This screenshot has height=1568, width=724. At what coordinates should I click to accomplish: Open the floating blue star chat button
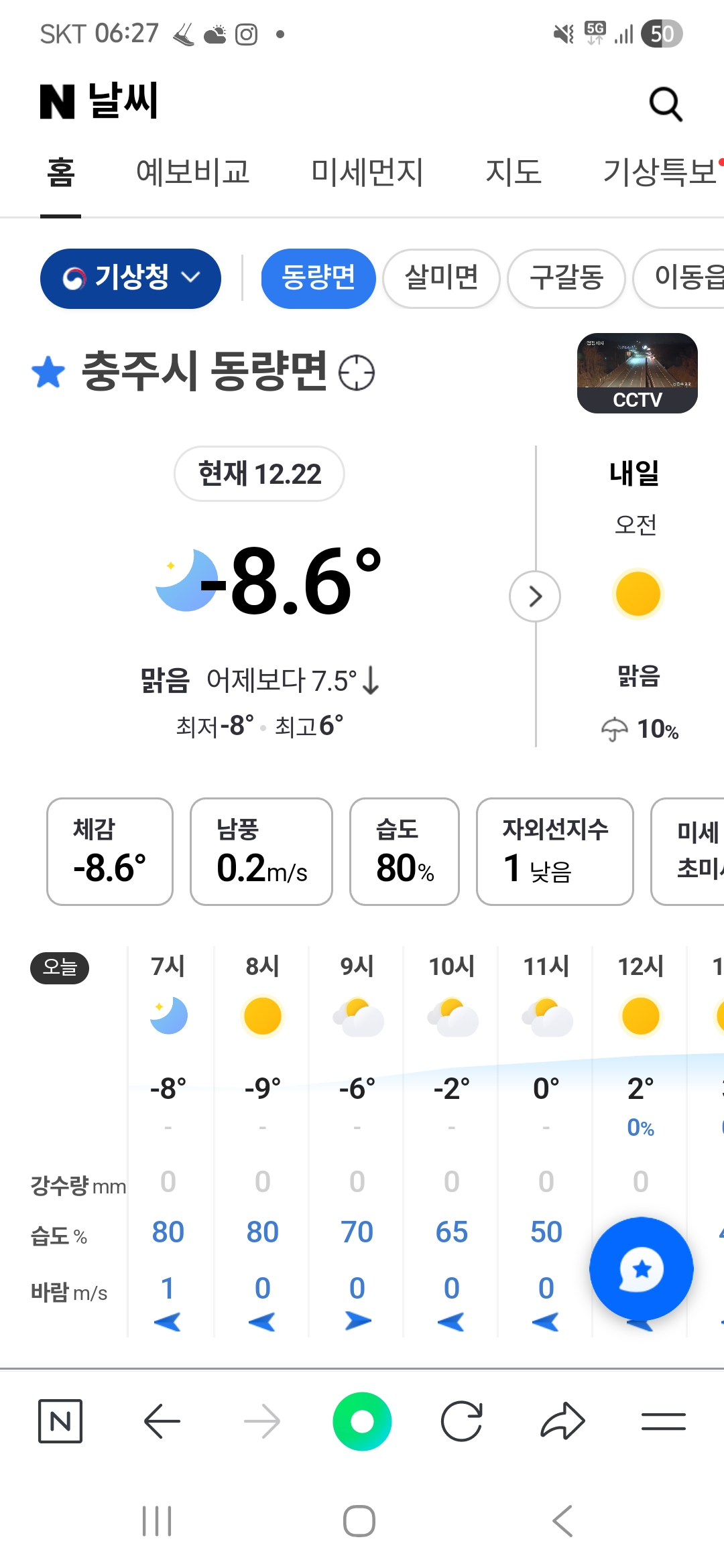(x=642, y=1268)
